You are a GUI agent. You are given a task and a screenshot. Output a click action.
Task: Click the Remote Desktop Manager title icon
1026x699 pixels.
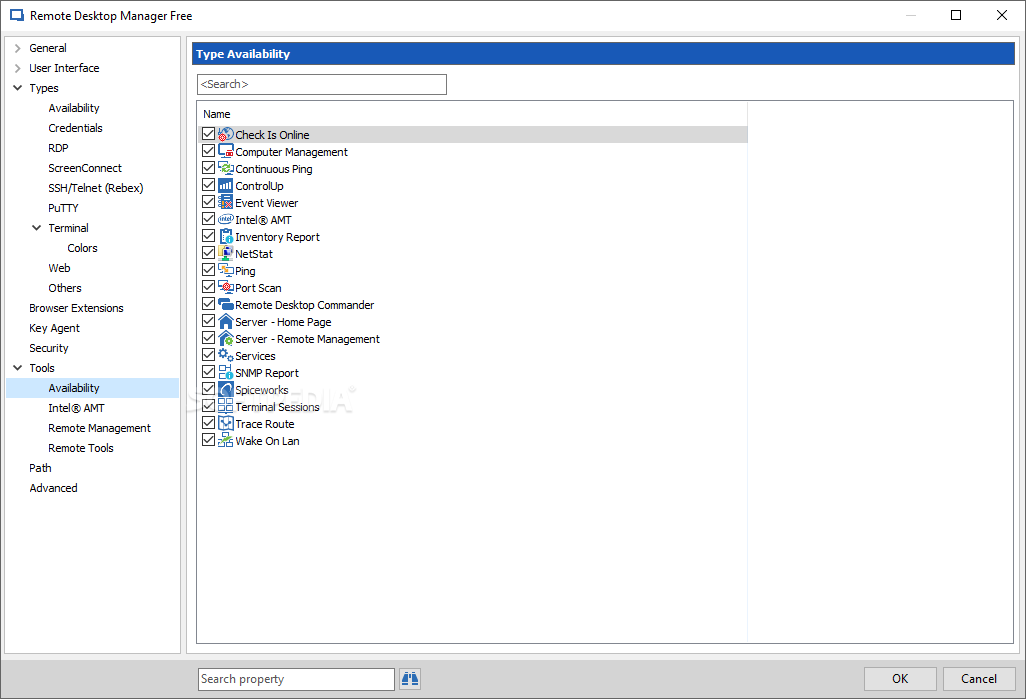click(x=17, y=16)
